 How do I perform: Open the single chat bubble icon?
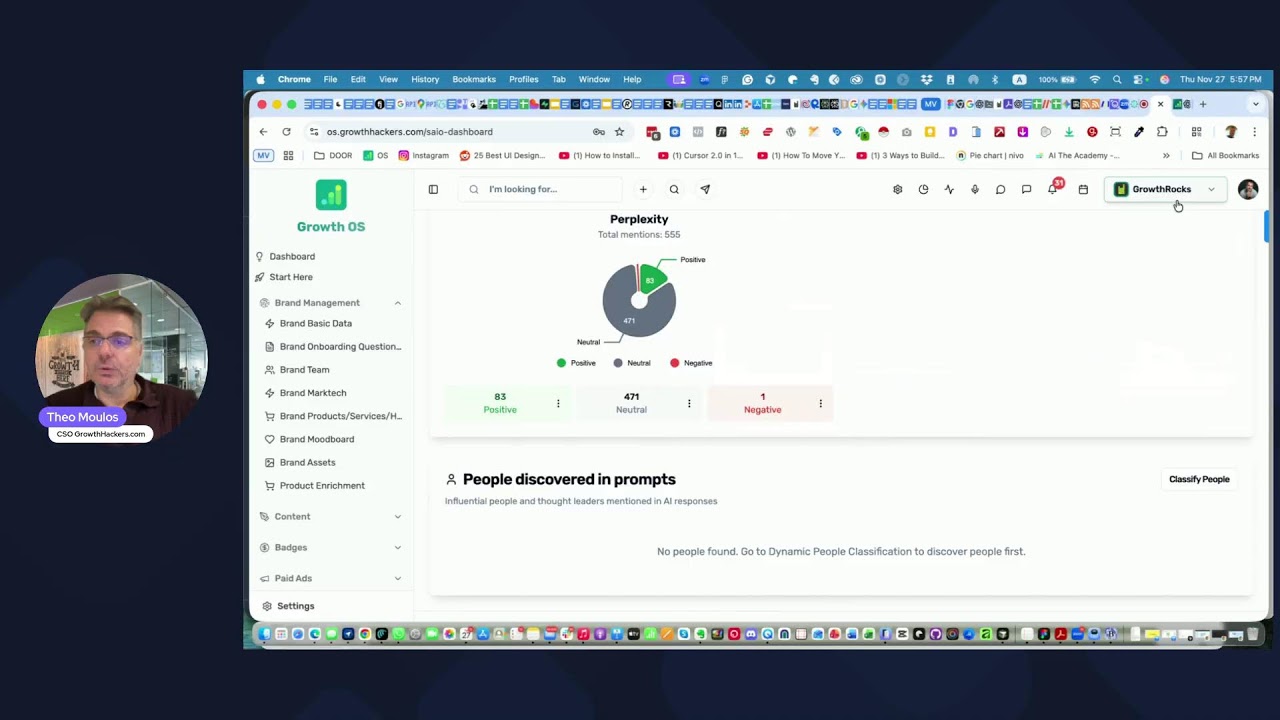(1000, 189)
